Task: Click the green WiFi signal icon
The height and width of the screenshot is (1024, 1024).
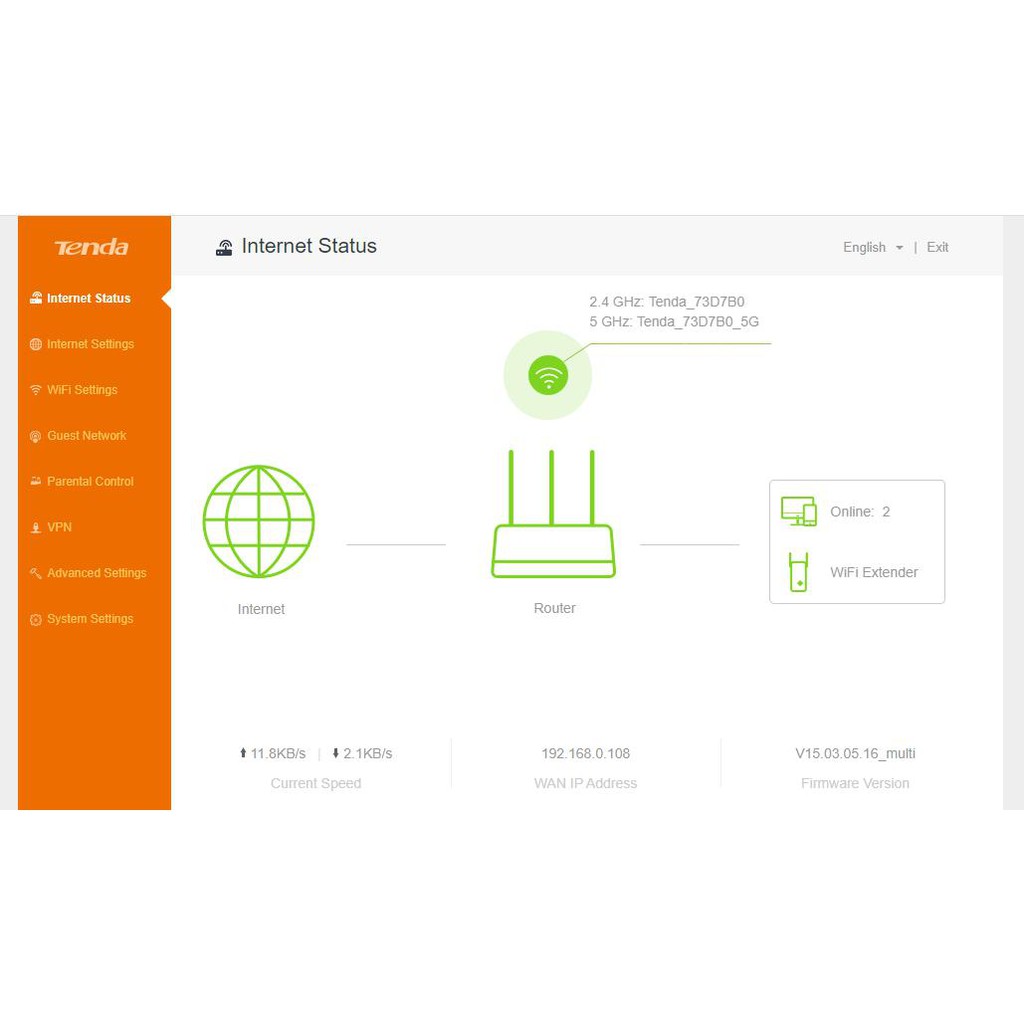Action: tap(548, 375)
